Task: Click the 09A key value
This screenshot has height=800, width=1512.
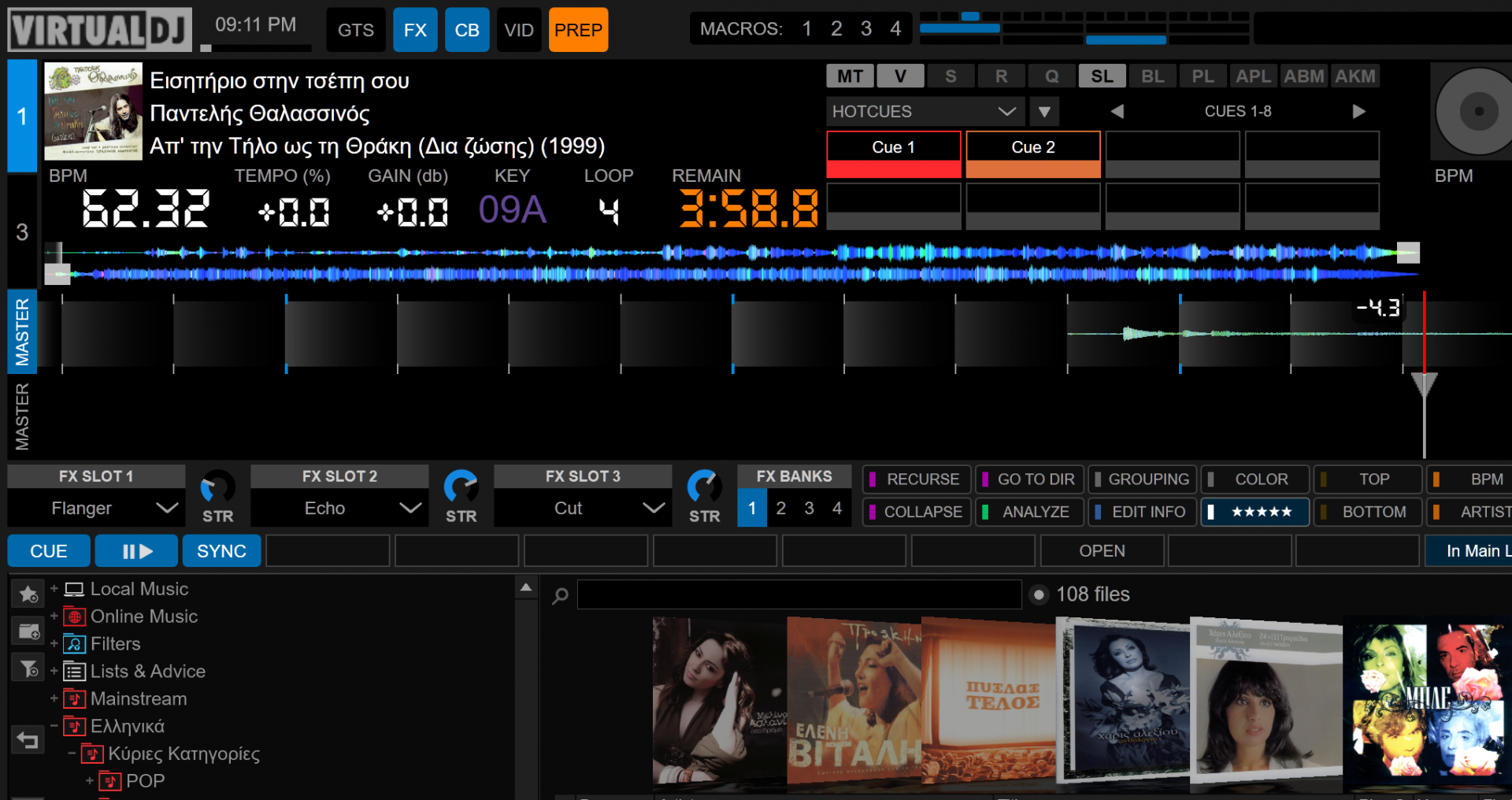Action: (512, 210)
